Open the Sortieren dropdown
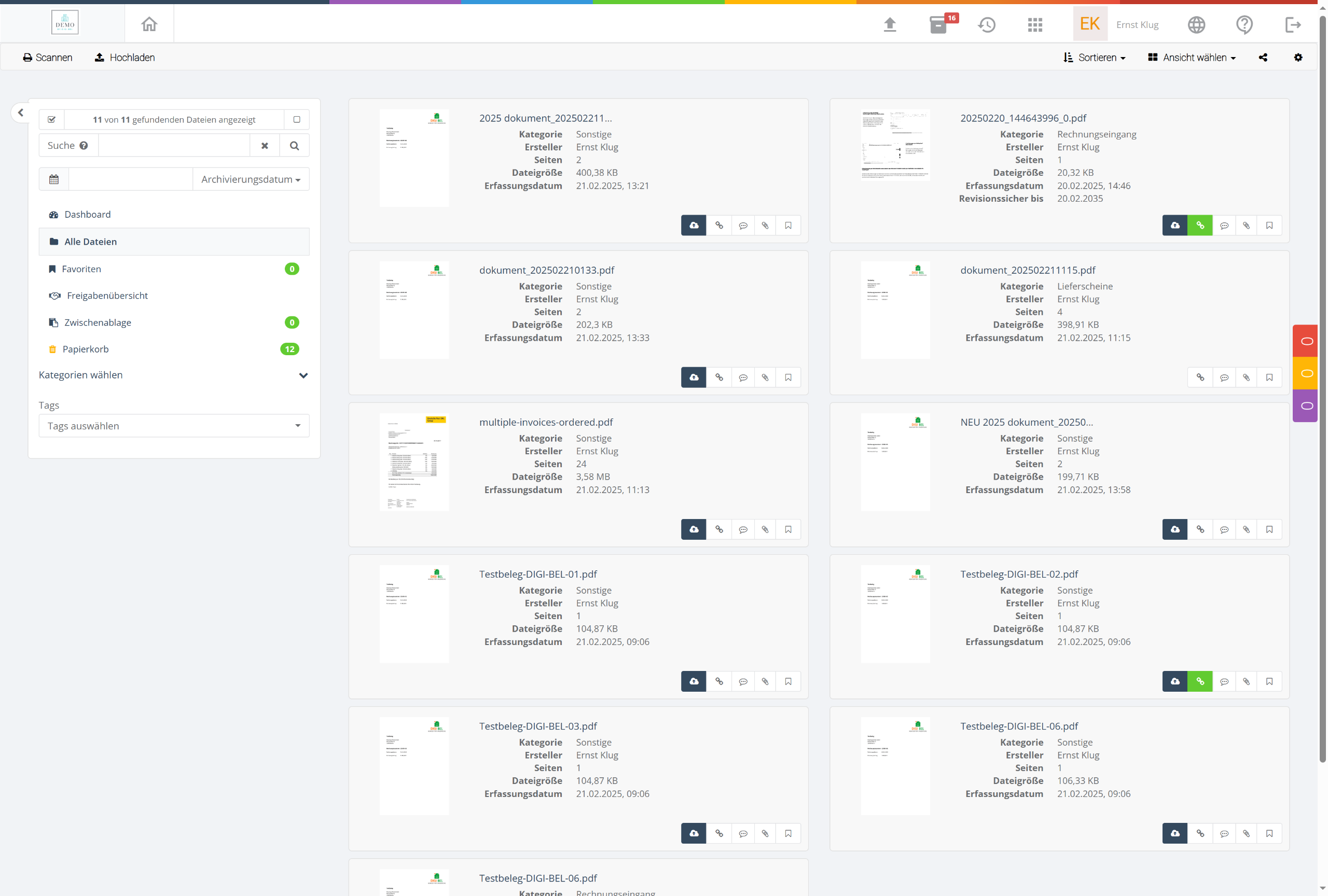The image size is (1328, 896). click(x=1094, y=58)
